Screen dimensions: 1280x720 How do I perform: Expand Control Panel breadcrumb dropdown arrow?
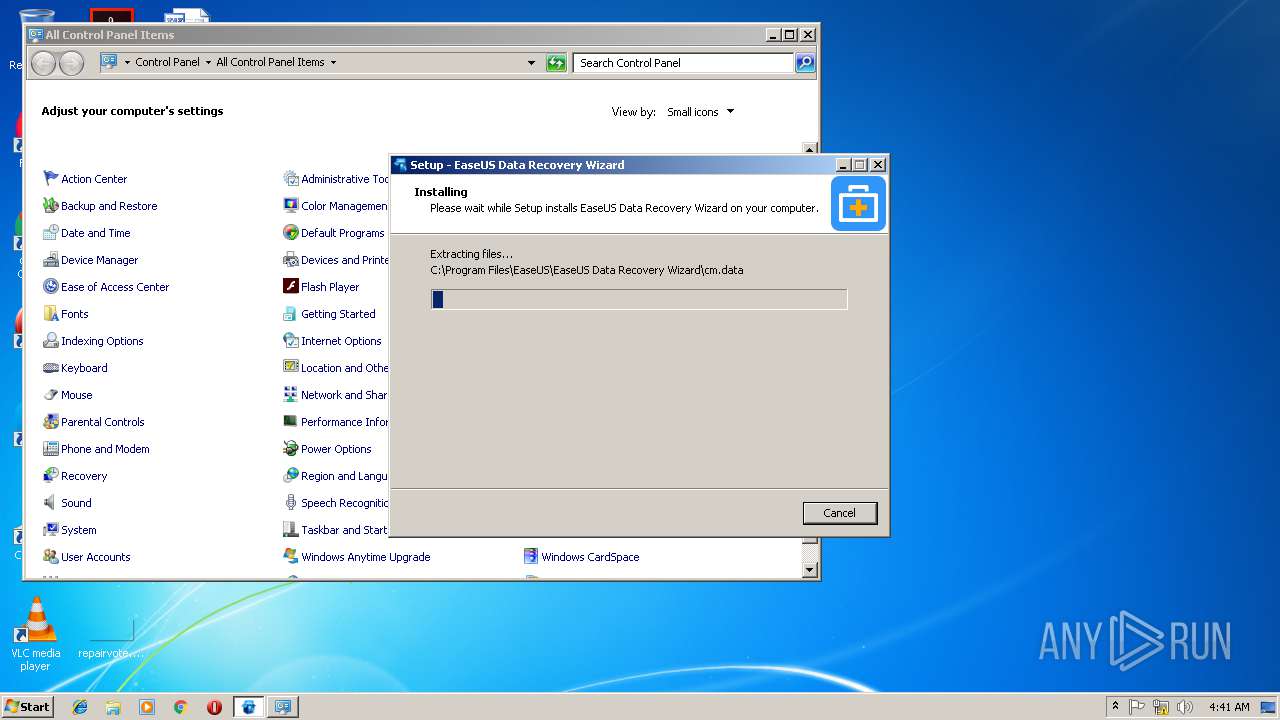click(x=208, y=62)
